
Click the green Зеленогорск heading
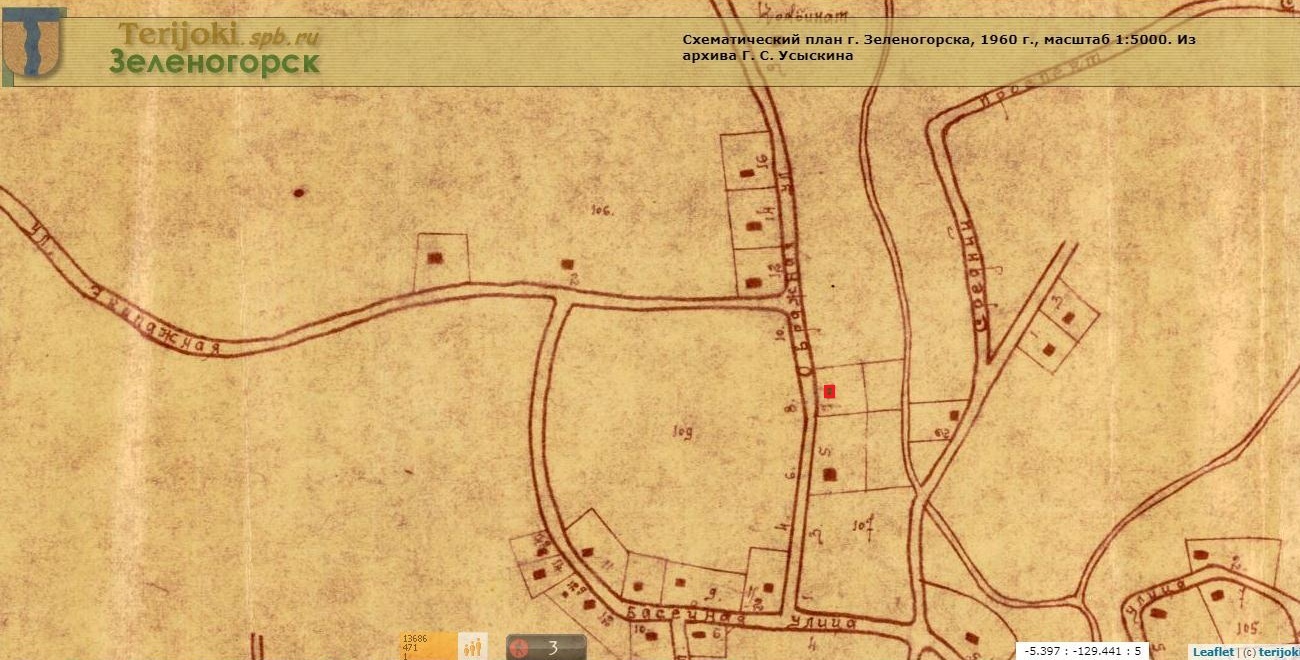[x=215, y=63]
